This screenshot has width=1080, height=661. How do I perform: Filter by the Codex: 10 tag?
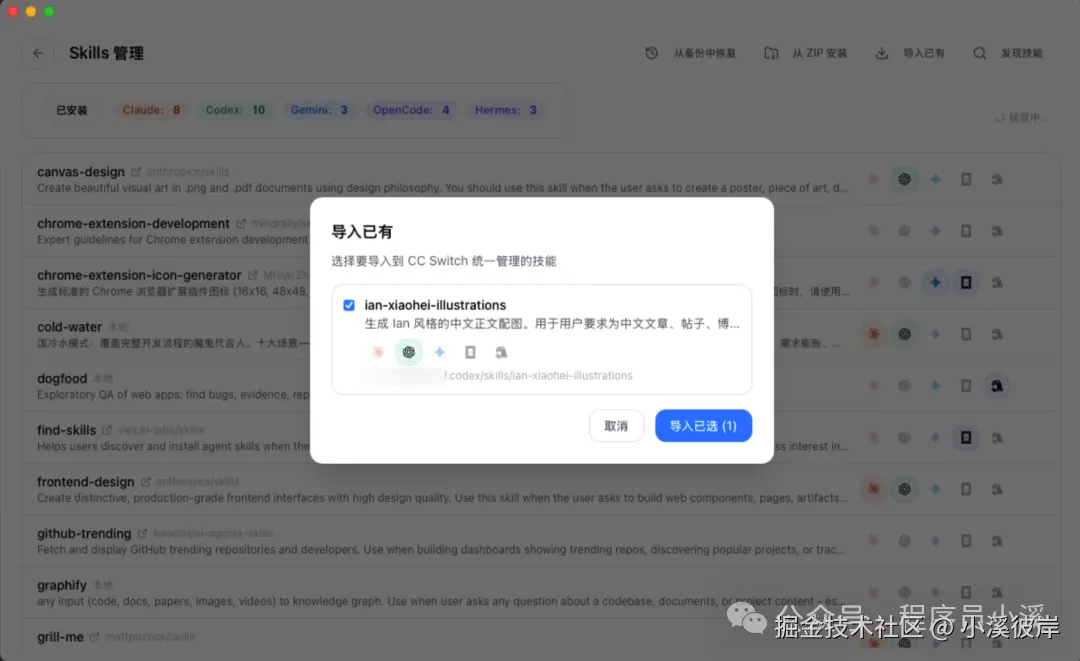235,110
